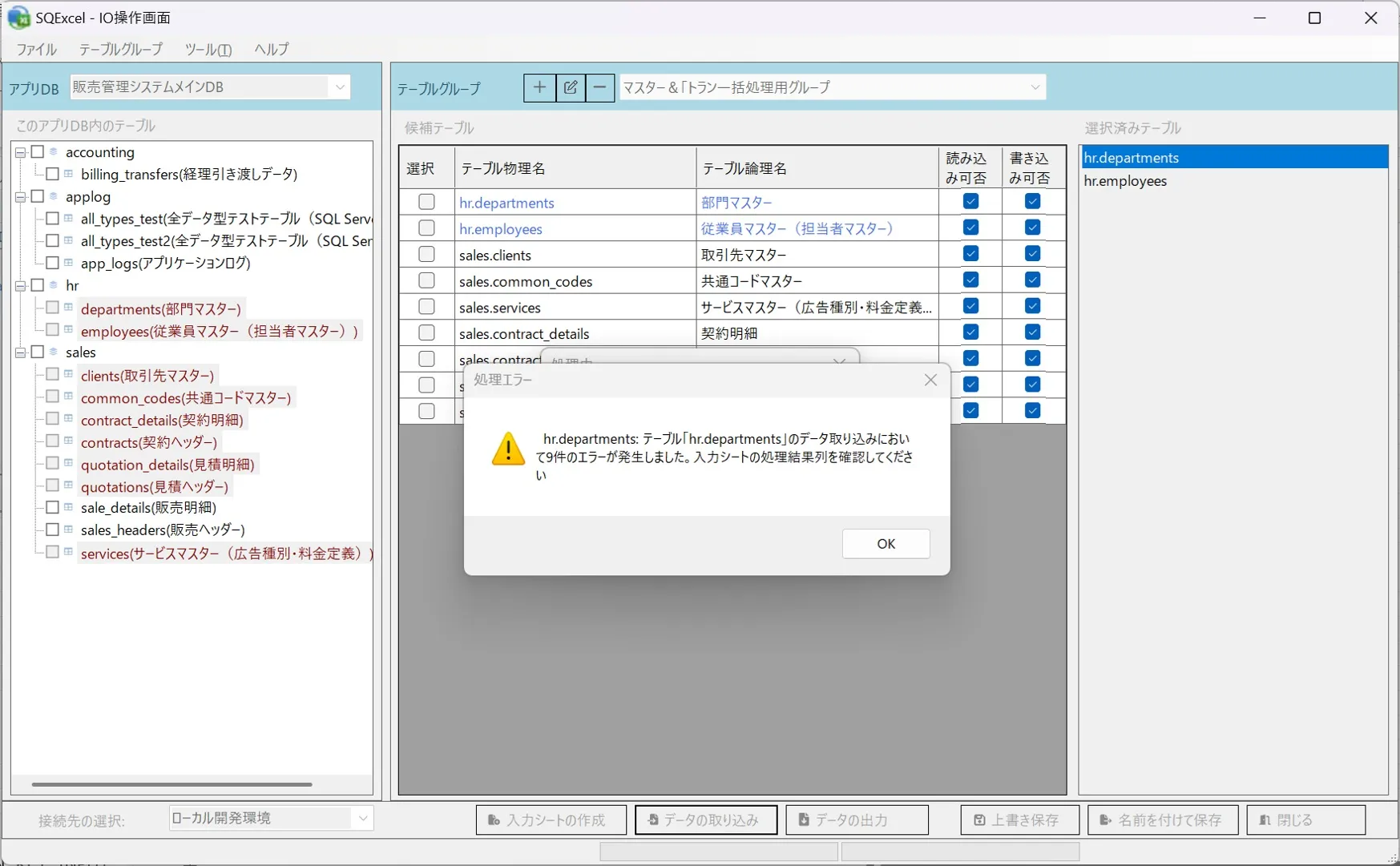Click the table icon beside departments(部門マスター)
This screenshot has width=1400, height=866.
click(x=69, y=308)
